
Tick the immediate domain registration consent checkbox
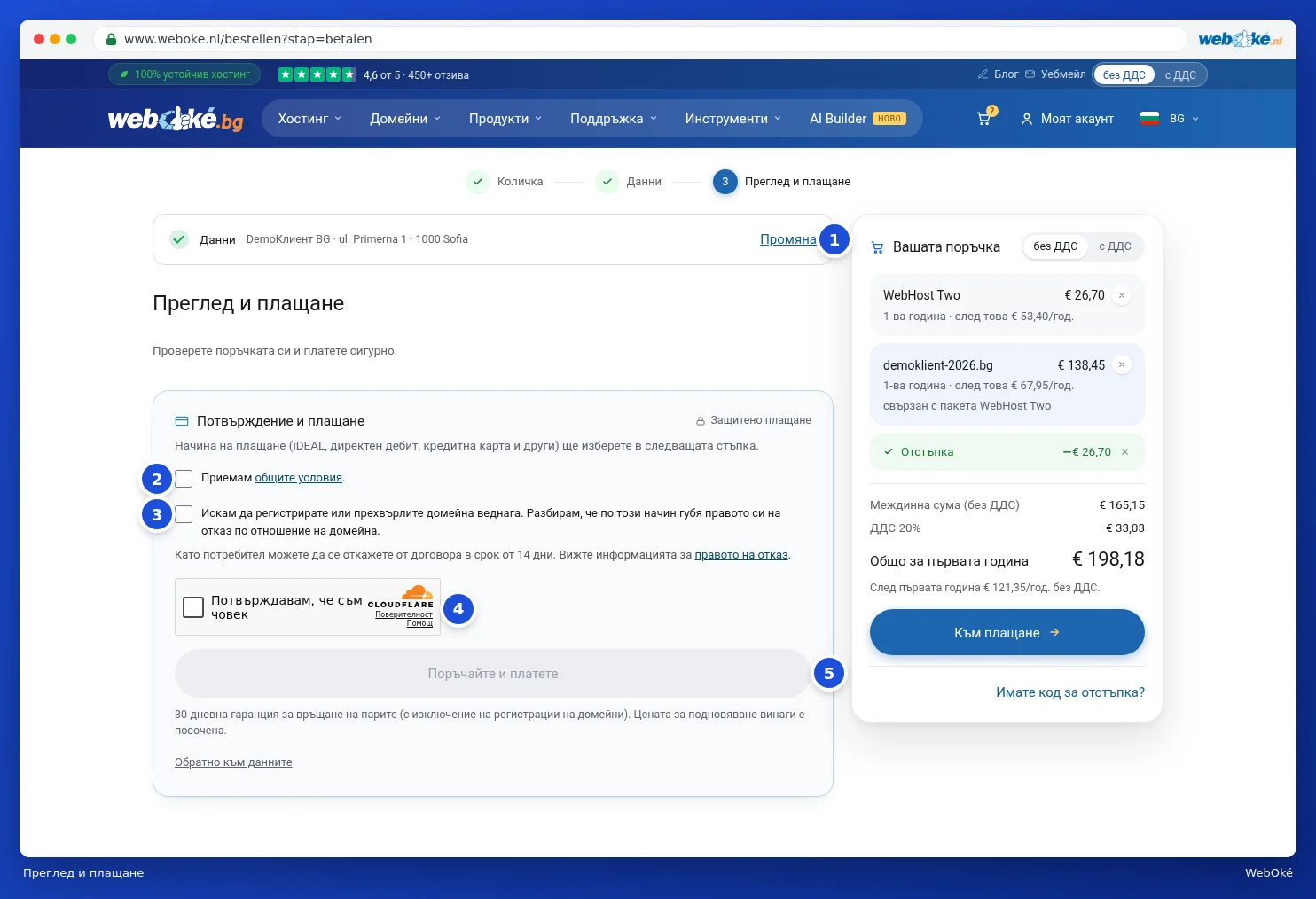(184, 514)
